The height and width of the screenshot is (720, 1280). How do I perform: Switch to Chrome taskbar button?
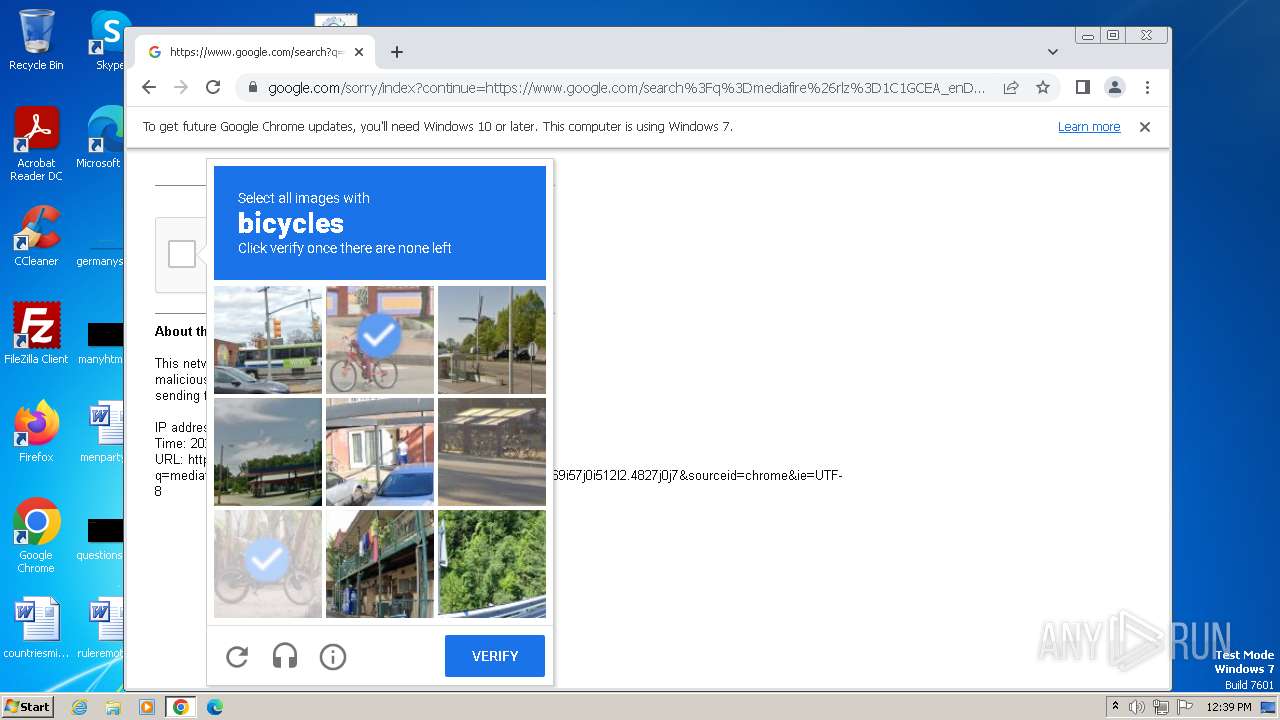(x=181, y=707)
